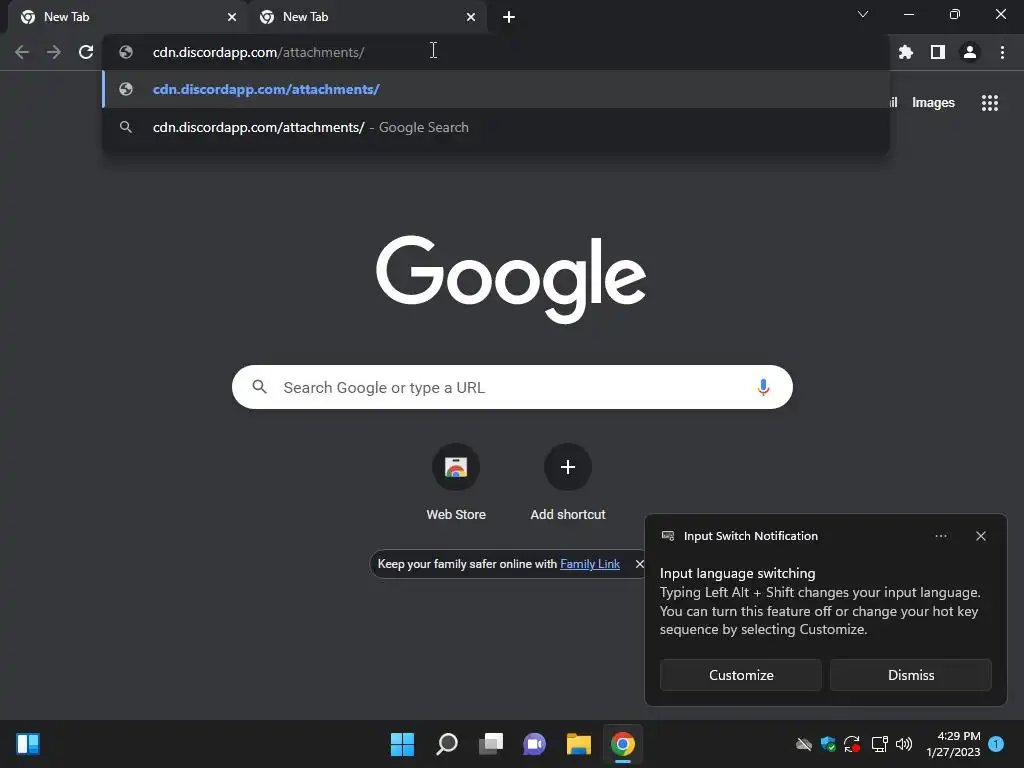The height and width of the screenshot is (768, 1024).
Task: Select the cdn.discordapp.com/attachments/ URL suggestion
Action: 496,89
